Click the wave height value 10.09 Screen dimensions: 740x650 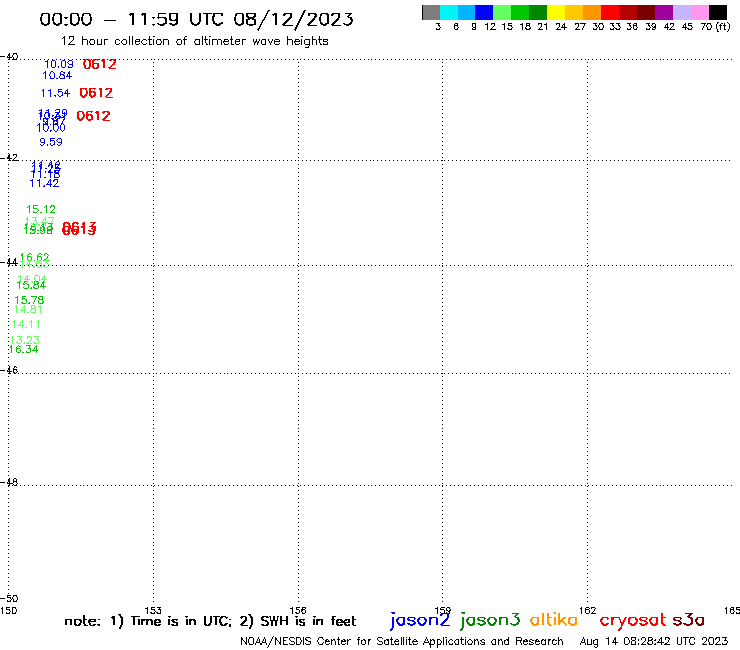coord(59,64)
